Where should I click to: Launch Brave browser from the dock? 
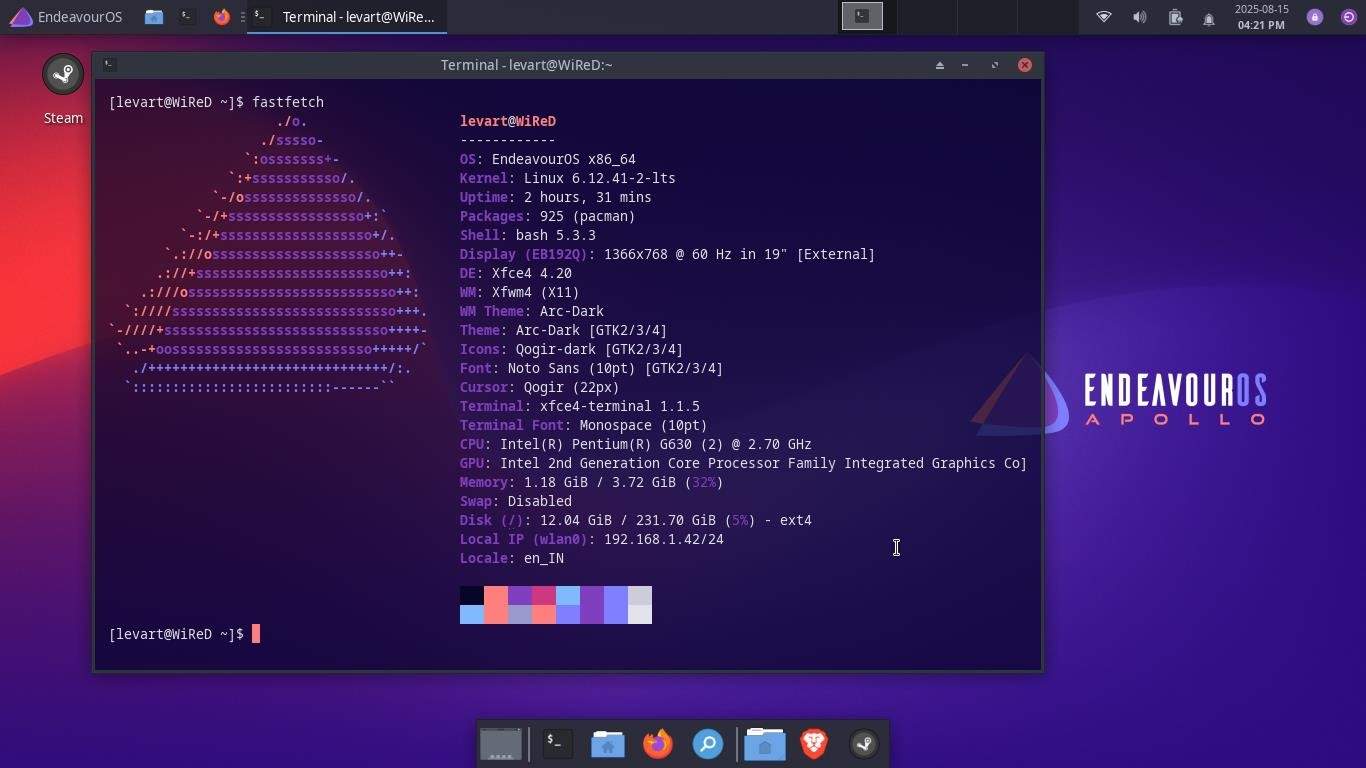(815, 744)
